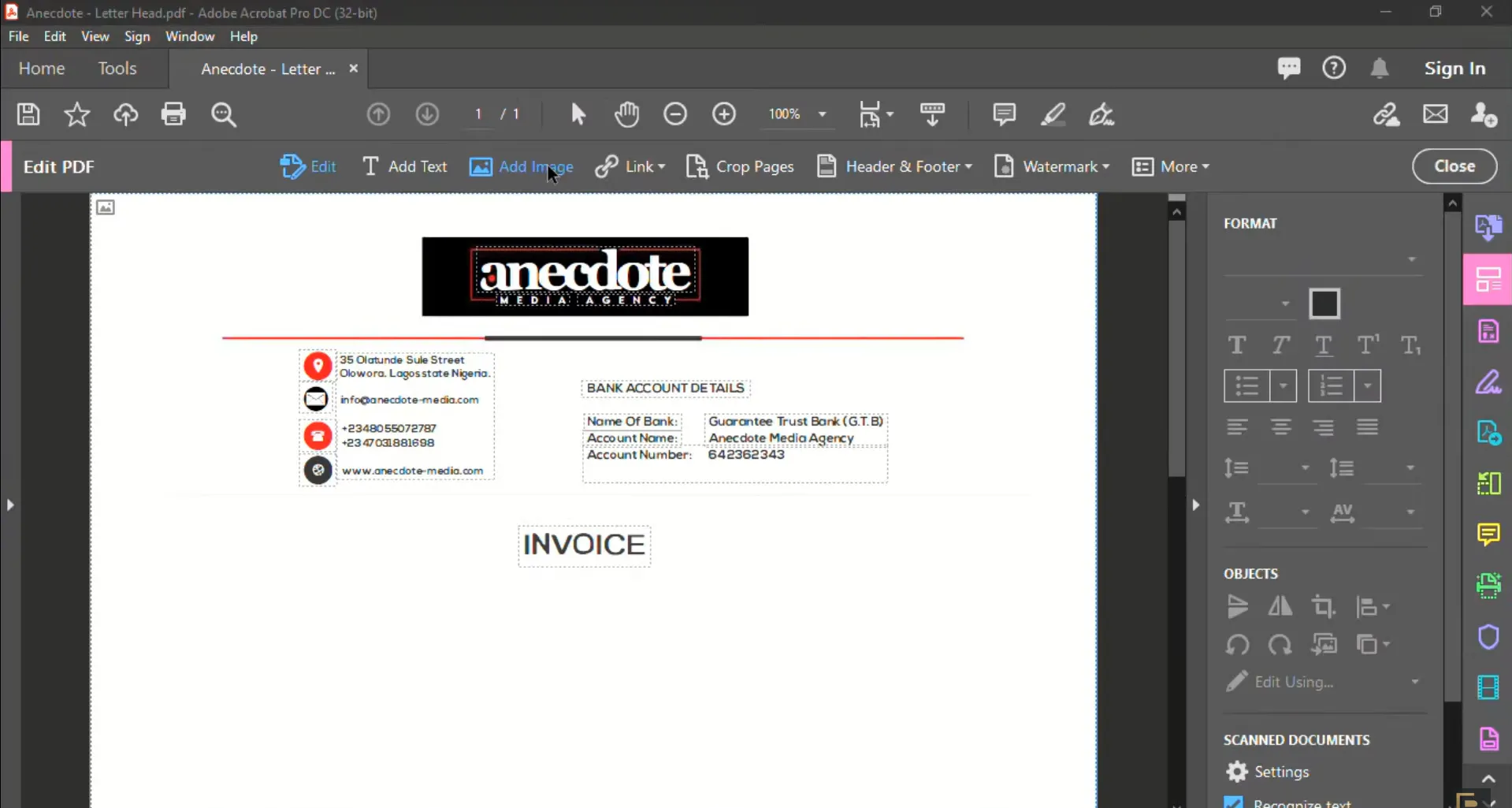Activate the Hand pan tool
Image resolution: width=1512 pixels, height=808 pixels.
click(627, 114)
